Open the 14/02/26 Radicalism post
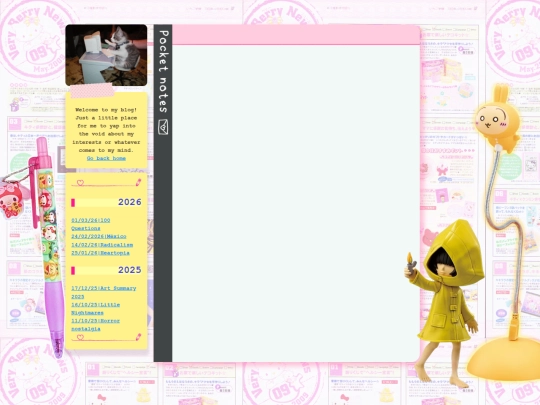 pos(102,245)
